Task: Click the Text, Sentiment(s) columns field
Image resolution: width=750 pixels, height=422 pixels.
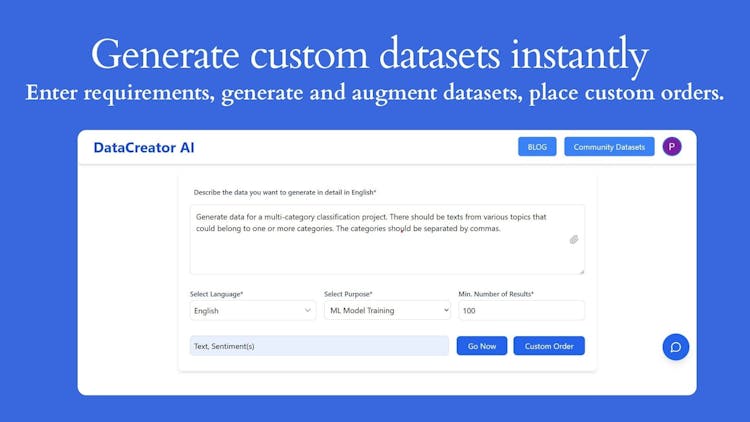Action: [319, 346]
